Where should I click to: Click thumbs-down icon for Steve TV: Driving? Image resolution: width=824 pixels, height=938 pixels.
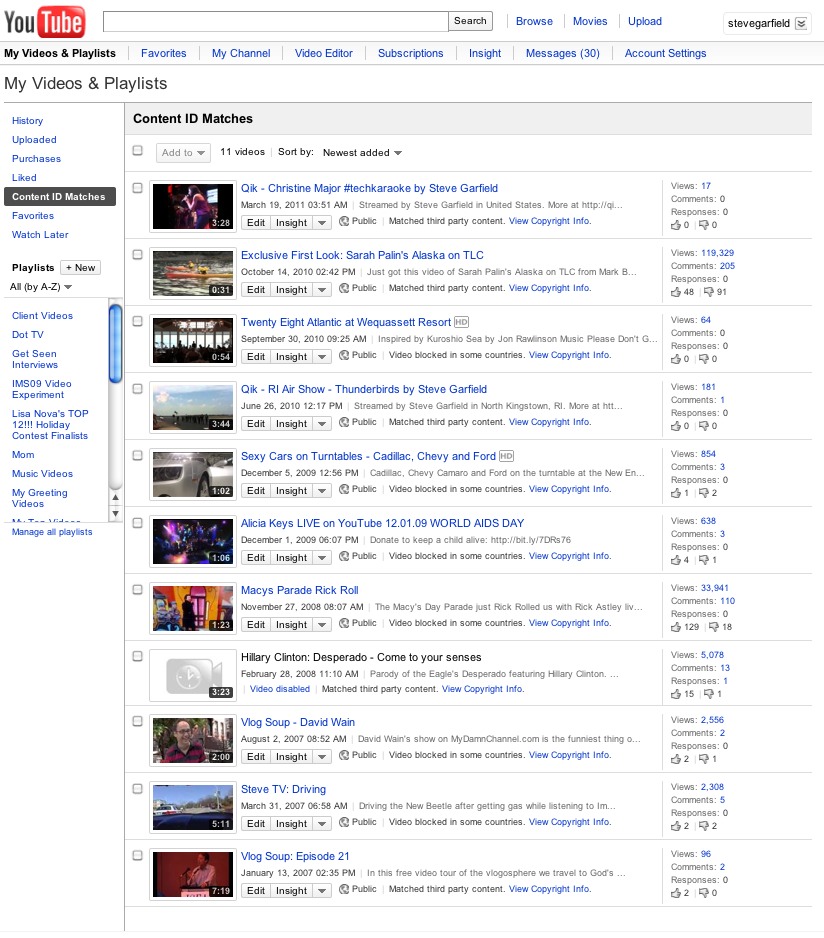[704, 826]
